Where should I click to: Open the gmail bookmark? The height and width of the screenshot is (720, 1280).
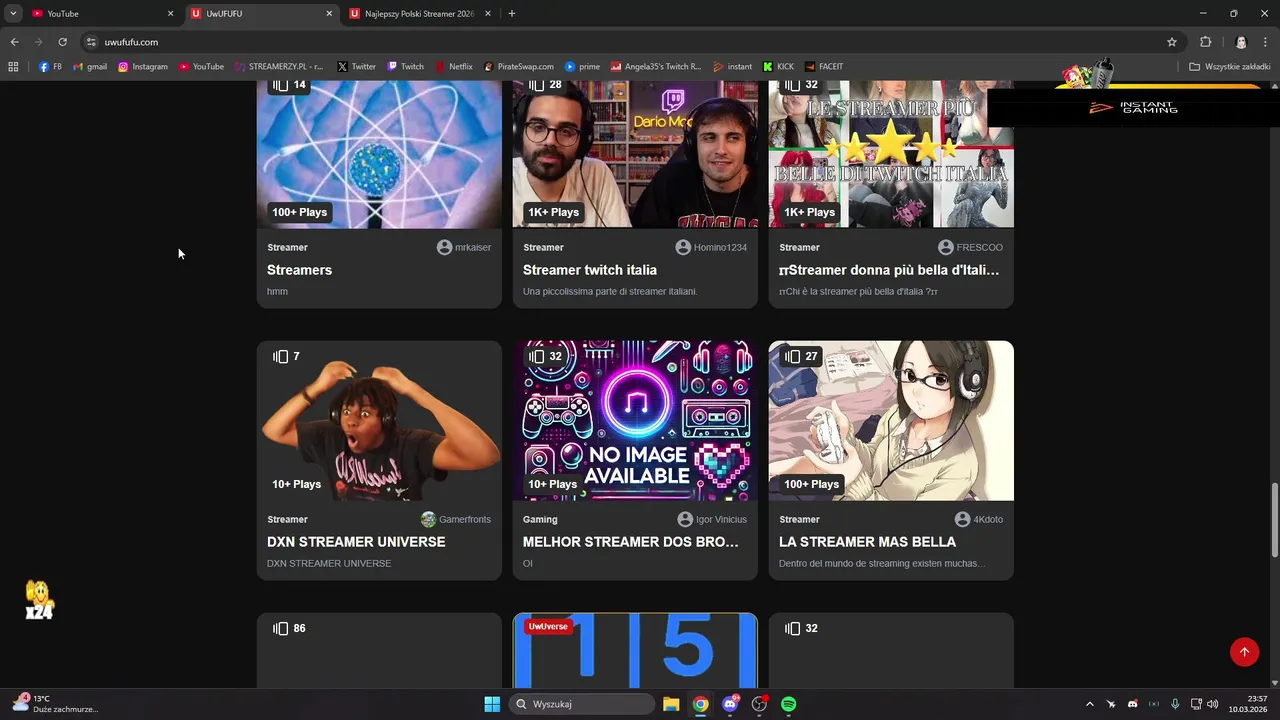pos(90,67)
